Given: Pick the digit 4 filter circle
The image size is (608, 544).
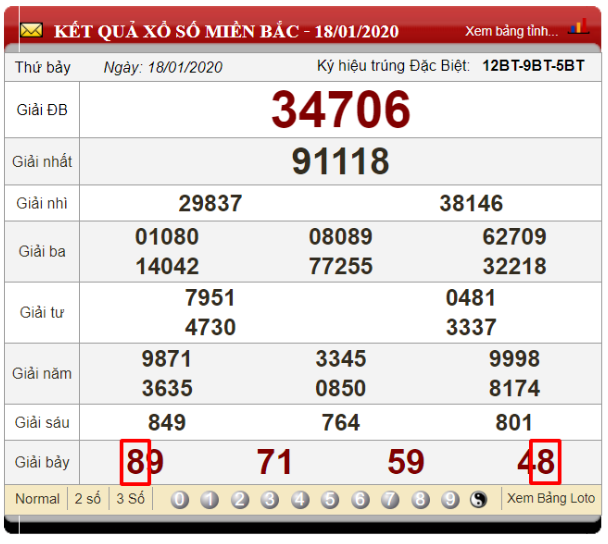Looking at the screenshot, I should pos(300,500).
